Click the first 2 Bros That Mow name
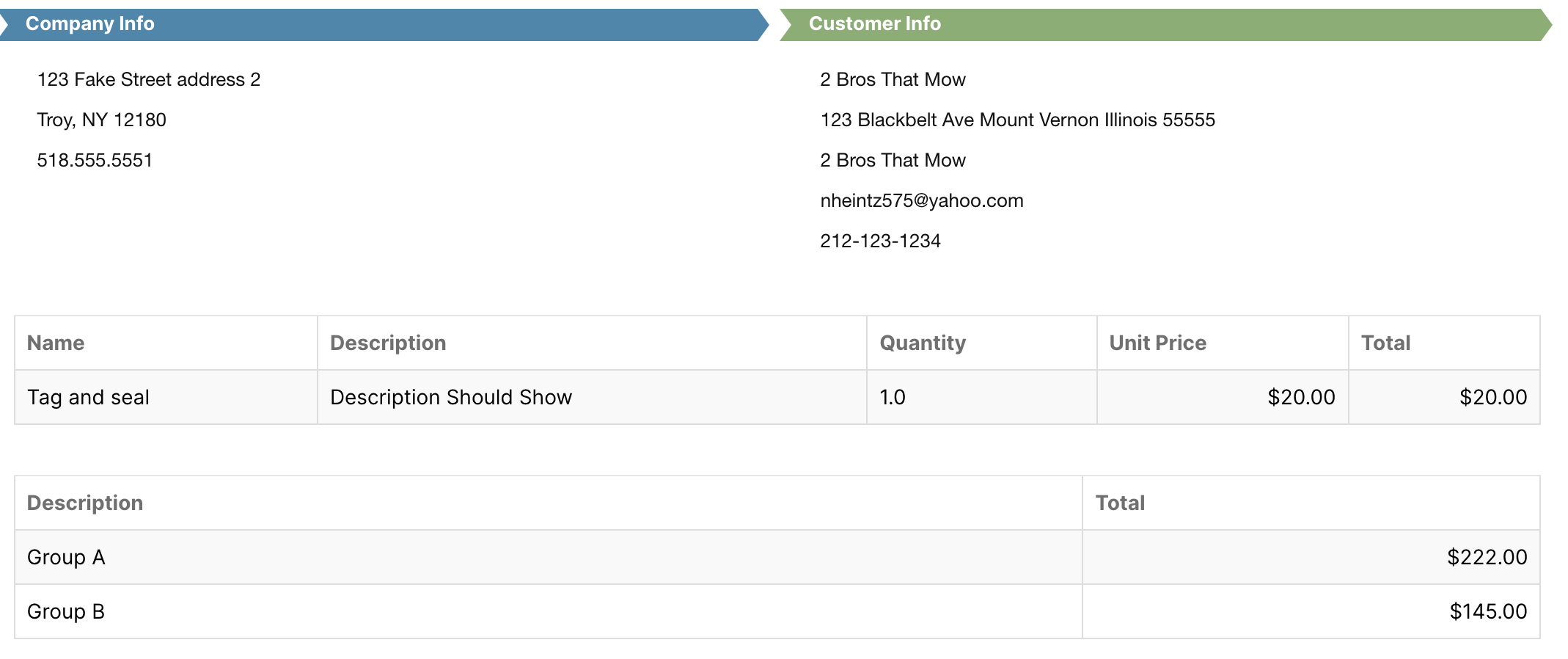Viewport: 1568px width, 659px height. (x=893, y=79)
